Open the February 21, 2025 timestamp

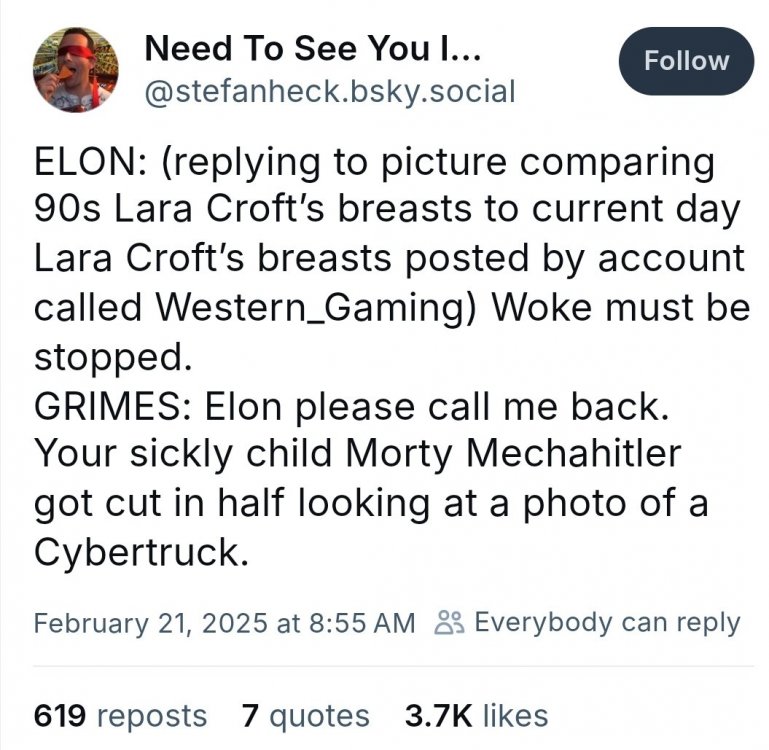pyautogui.click(x=224, y=622)
